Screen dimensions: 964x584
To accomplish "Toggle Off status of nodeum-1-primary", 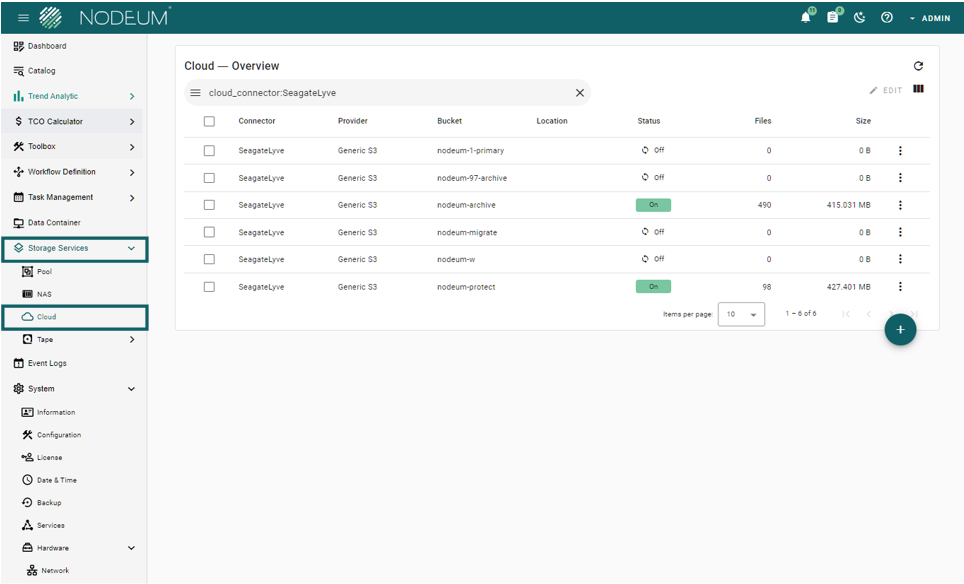I will click(653, 150).
